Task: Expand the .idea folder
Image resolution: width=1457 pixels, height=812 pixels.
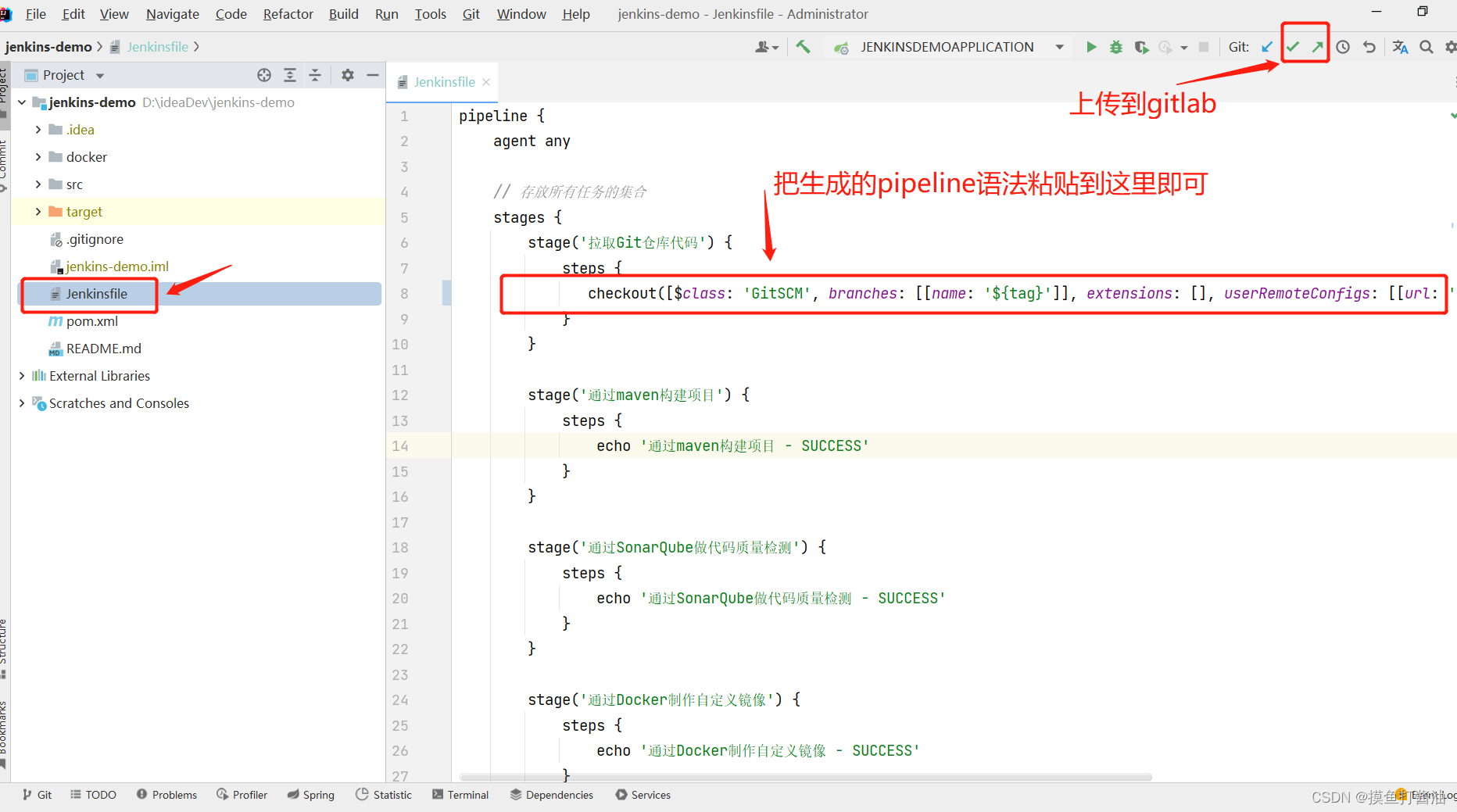Action: click(38, 130)
